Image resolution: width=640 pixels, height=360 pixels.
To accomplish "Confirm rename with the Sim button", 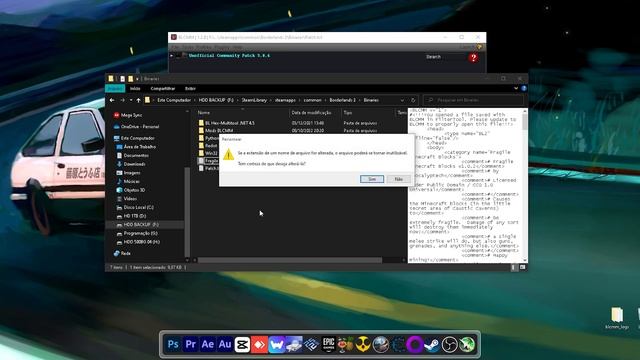I will [372, 179].
